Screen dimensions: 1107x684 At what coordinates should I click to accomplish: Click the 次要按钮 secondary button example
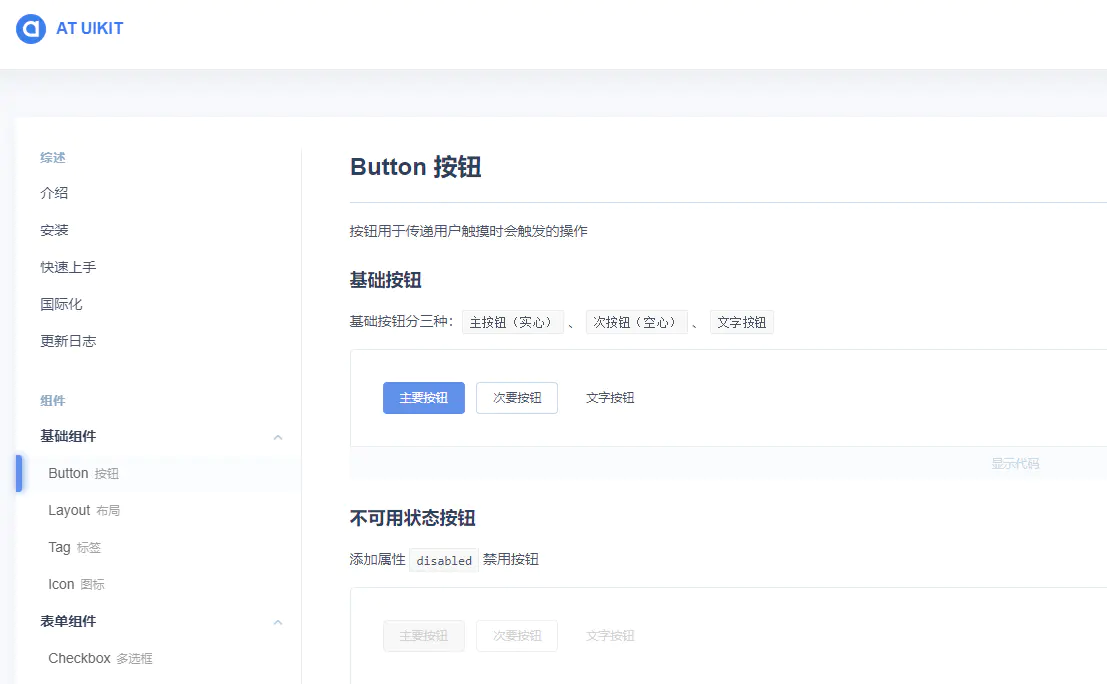coord(516,397)
